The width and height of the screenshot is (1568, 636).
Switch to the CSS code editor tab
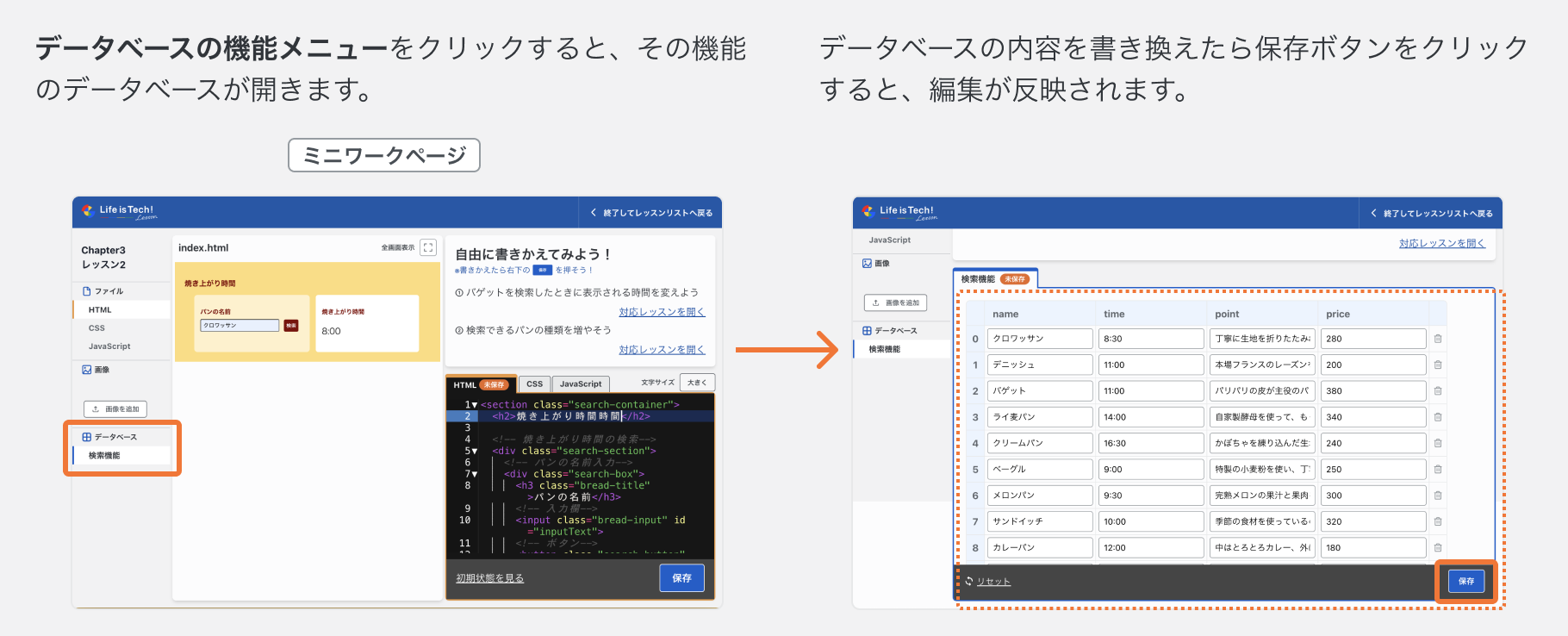(x=535, y=384)
